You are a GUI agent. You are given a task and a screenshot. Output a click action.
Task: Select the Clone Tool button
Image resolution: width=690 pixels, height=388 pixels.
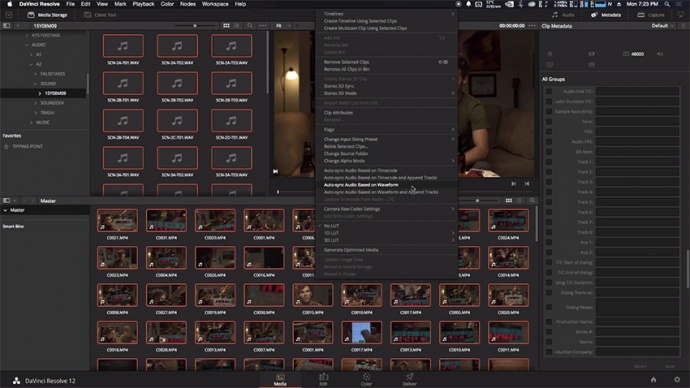coord(100,15)
